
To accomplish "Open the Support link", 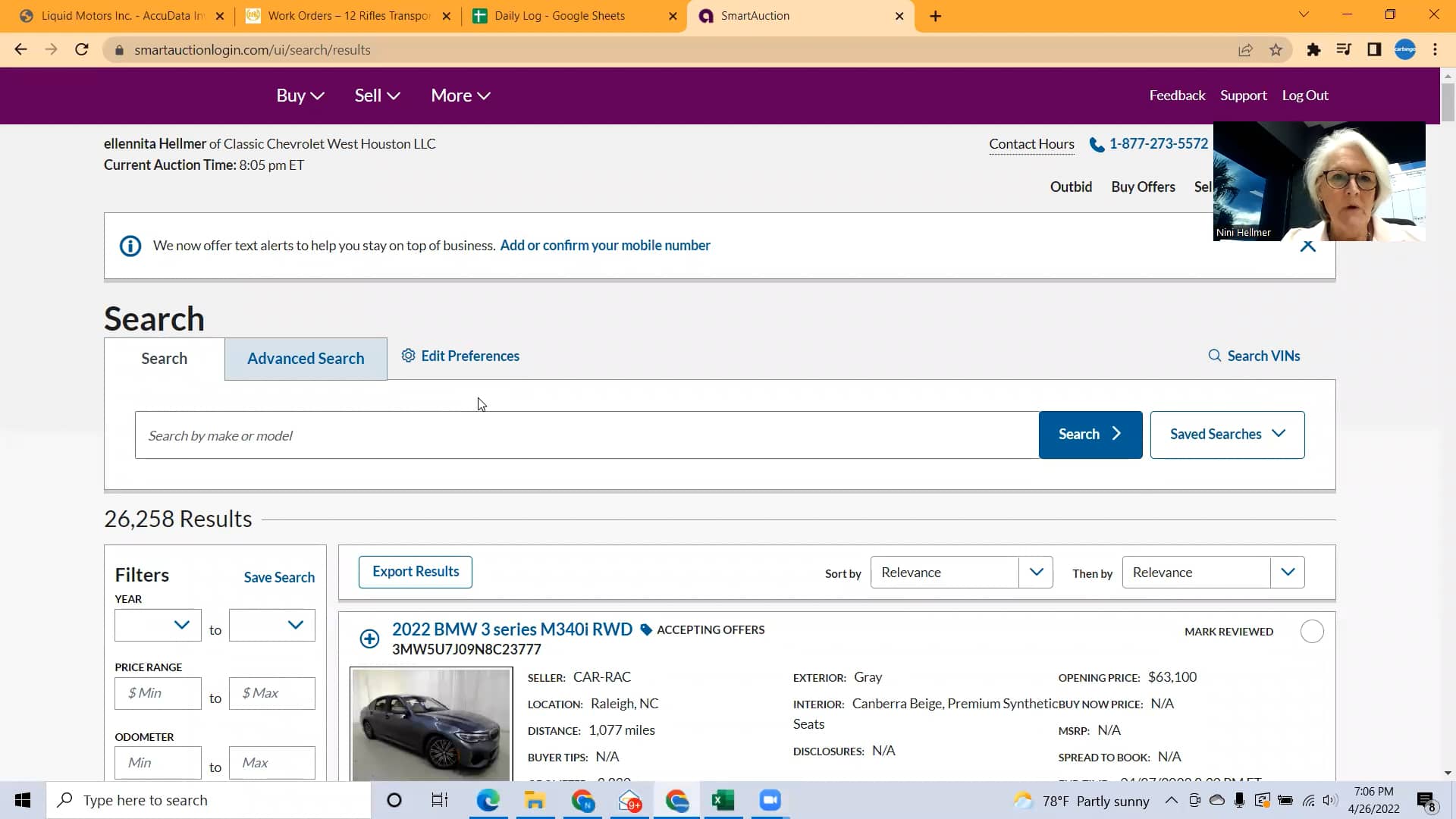I will [1243, 96].
